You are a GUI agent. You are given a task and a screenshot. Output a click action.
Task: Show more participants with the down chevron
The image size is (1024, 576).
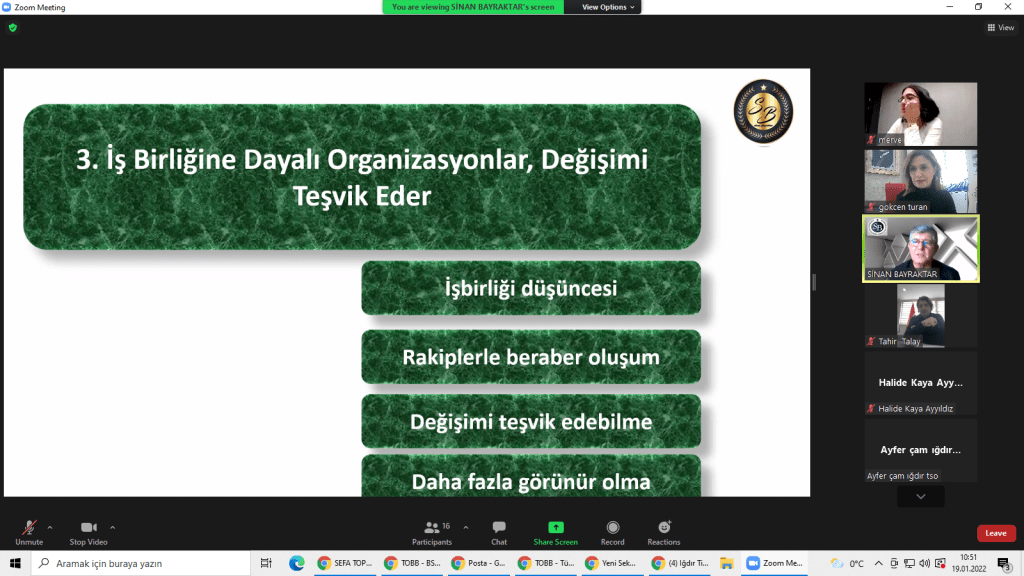click(920, 497)
